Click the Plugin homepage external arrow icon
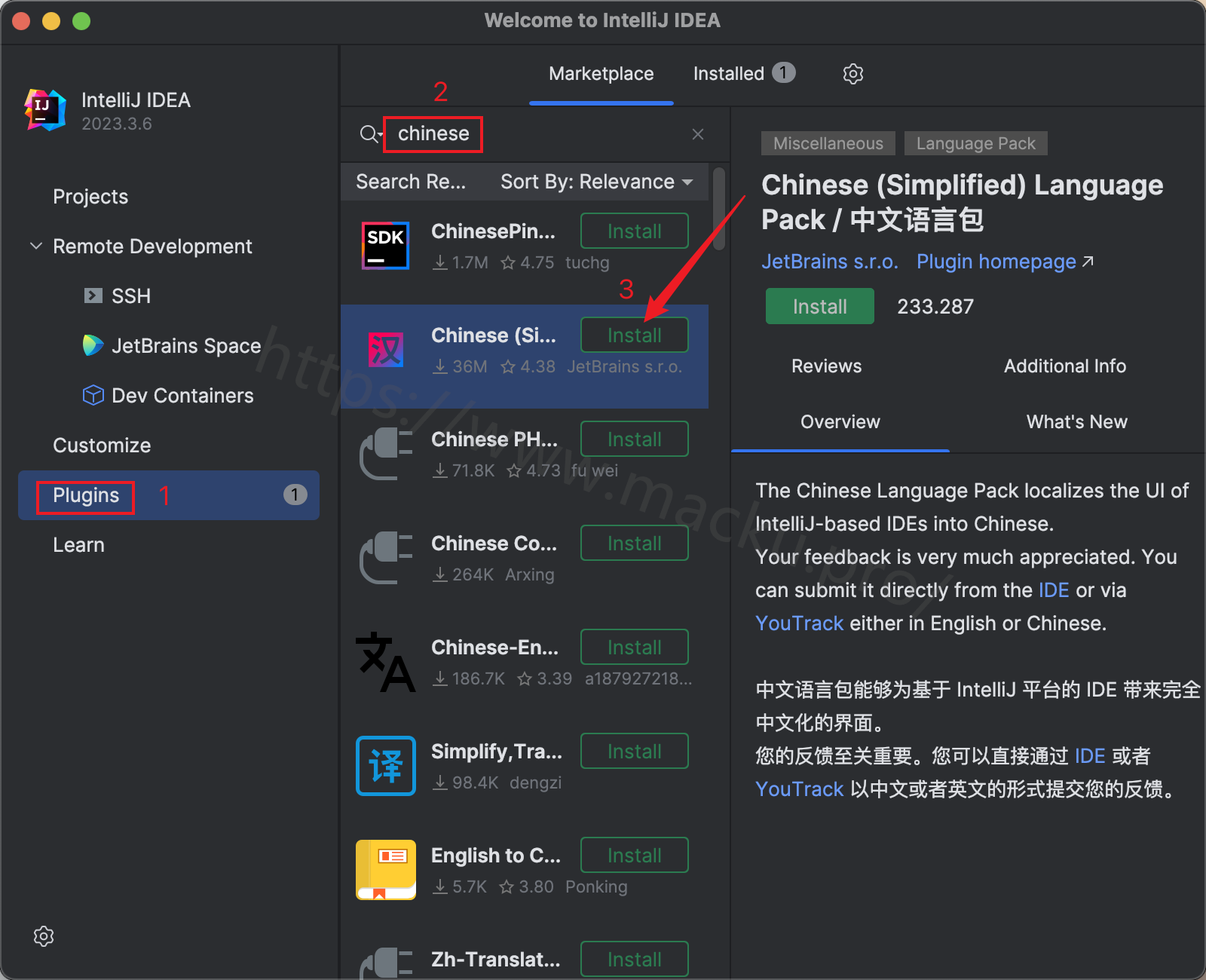This screenshot has height=980, width=1206. tap(1088, 262)
